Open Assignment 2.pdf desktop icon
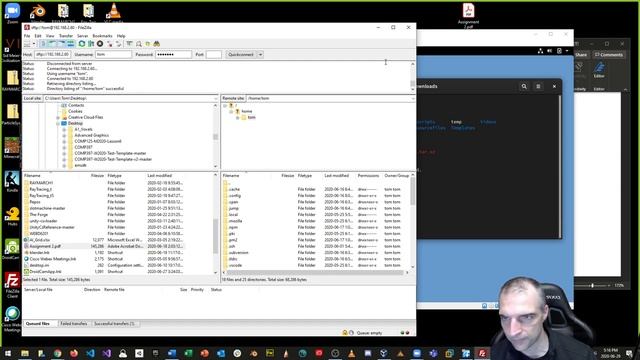 [468, 16]
